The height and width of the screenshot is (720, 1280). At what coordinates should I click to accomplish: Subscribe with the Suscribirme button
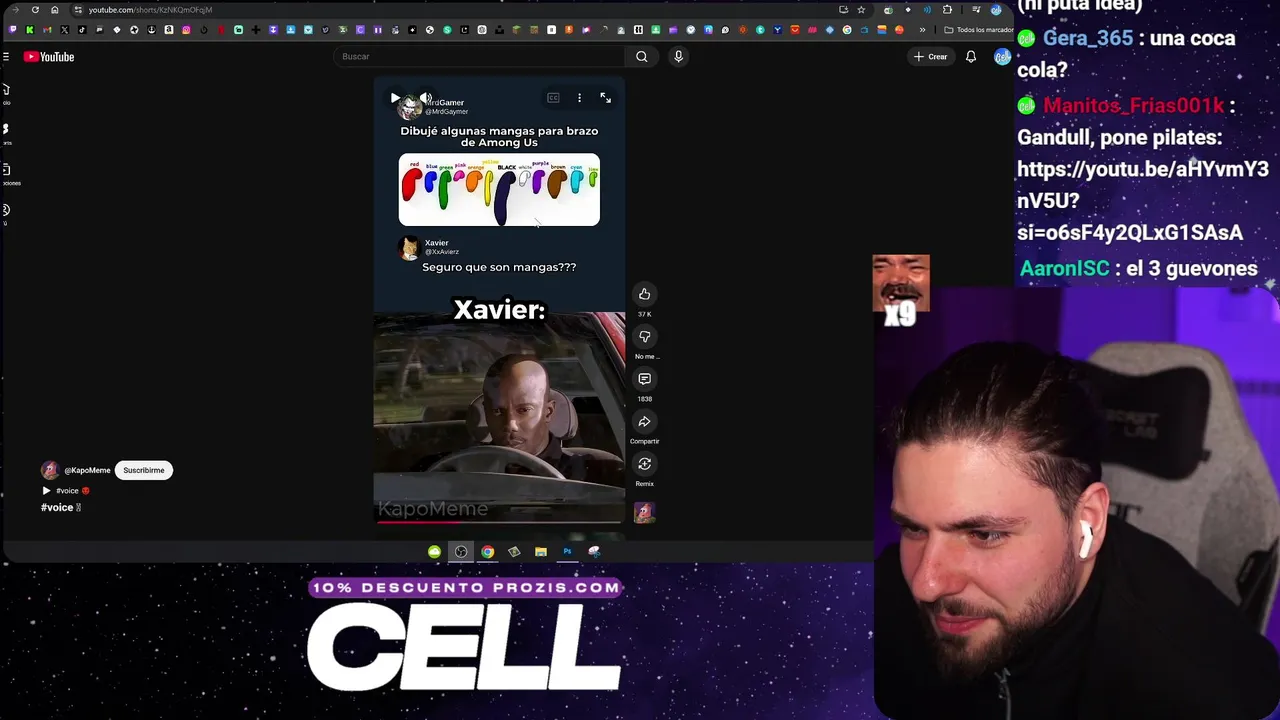click(144, 470)
